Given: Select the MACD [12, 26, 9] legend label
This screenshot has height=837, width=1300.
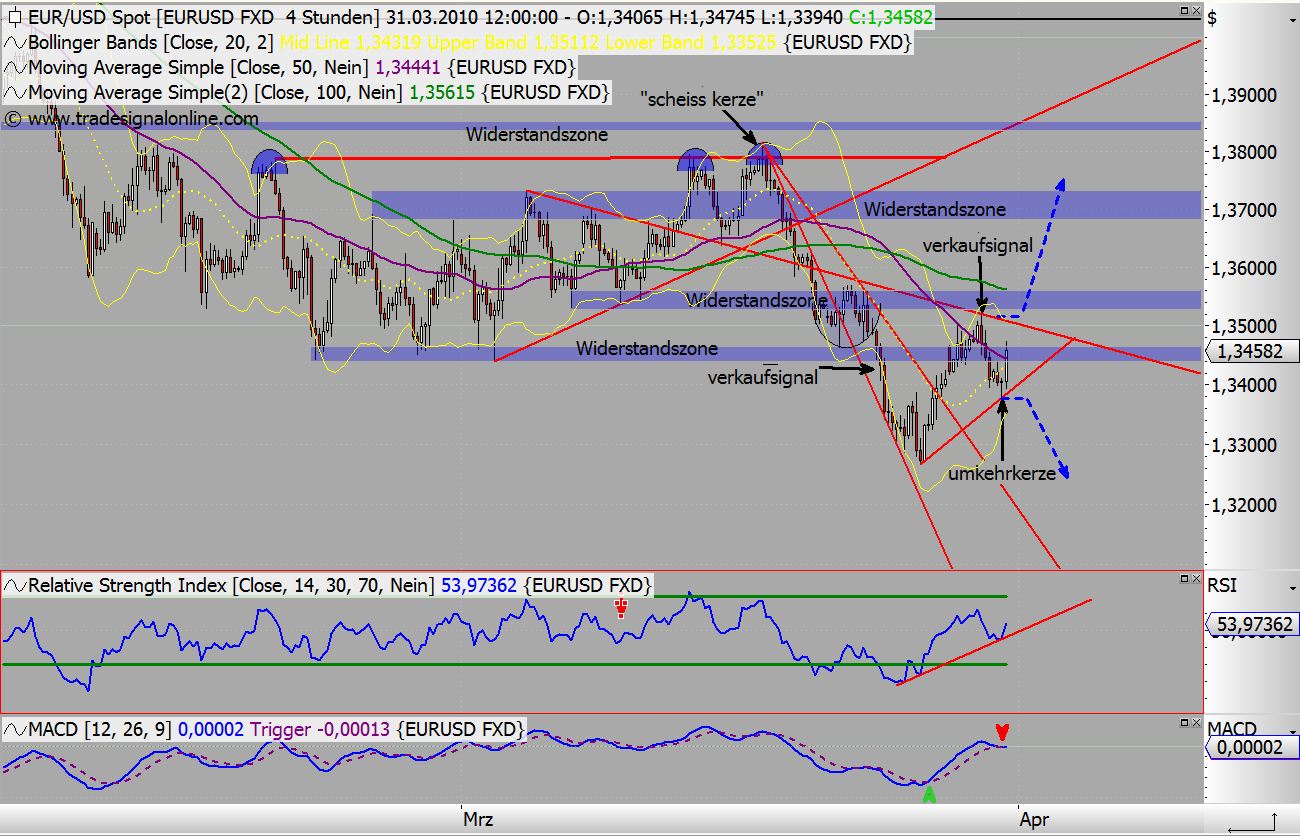Looking at the screenshot, I should click(x=100, y=730).
